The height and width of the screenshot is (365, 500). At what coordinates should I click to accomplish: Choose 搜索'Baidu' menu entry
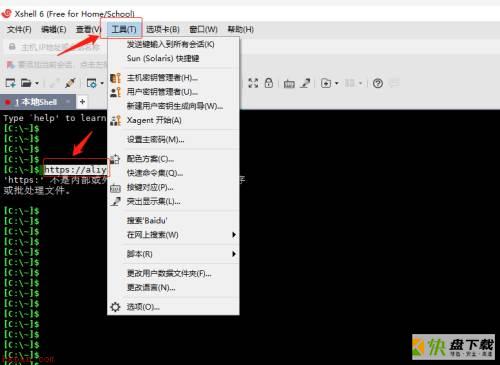coord(173,221)
